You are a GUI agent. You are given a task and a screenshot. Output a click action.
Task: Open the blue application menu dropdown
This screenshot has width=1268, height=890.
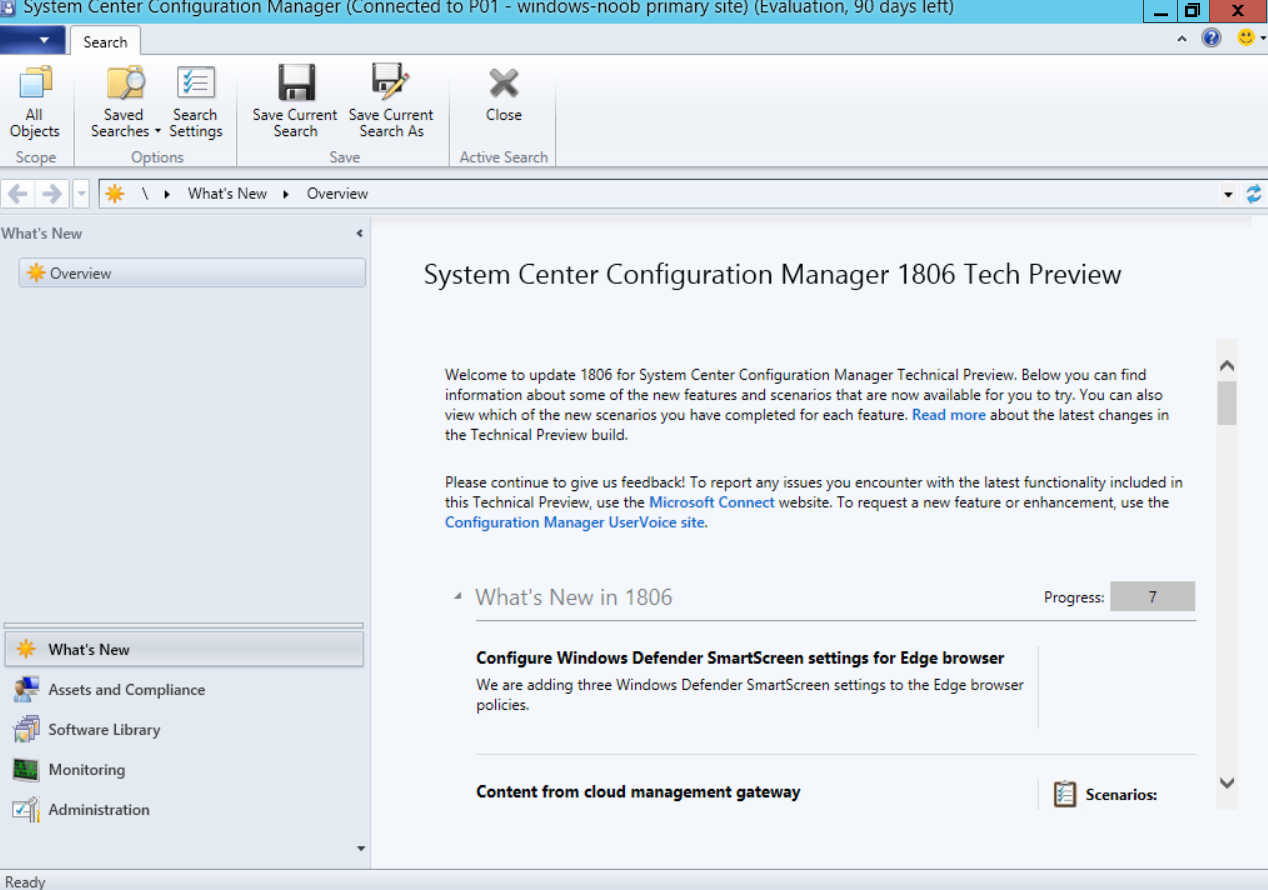(32, 41)
